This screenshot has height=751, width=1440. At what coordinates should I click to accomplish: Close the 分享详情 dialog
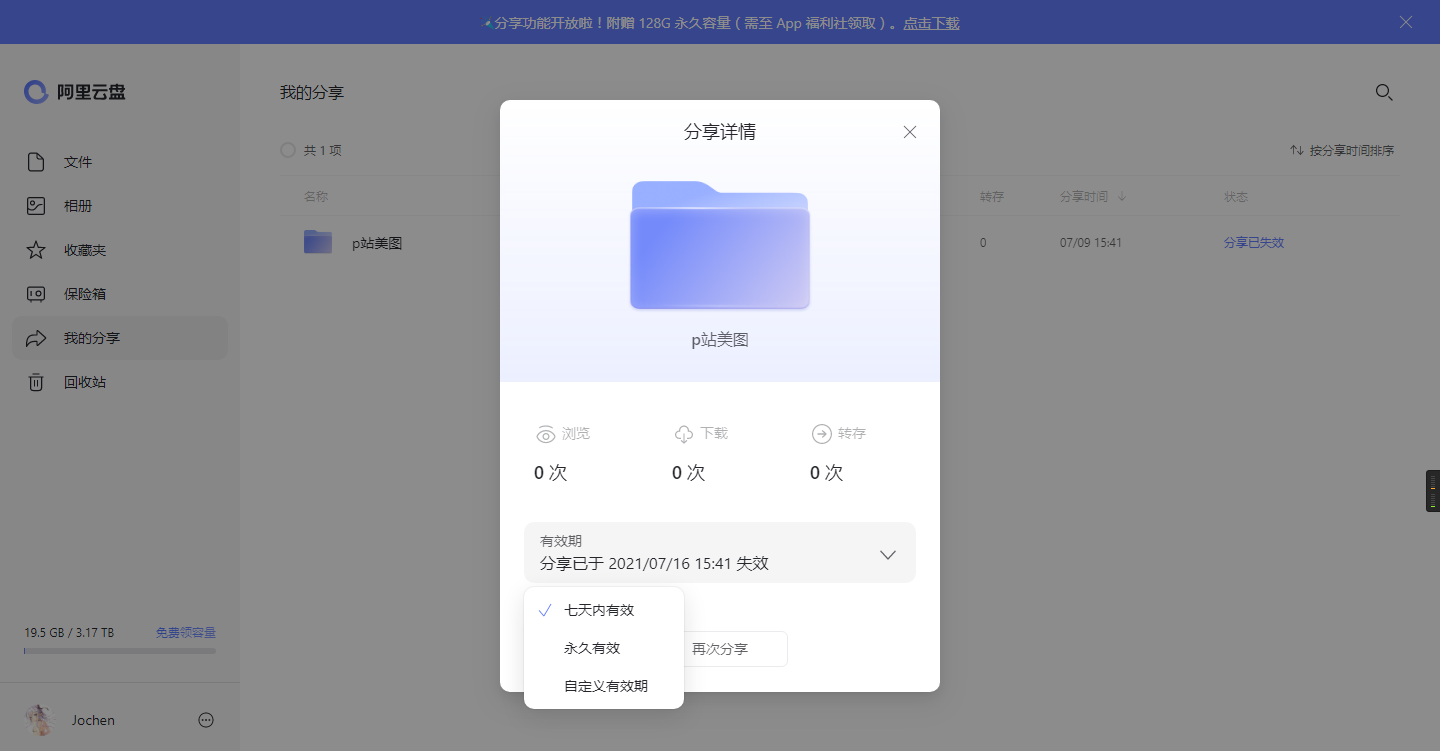910,132
